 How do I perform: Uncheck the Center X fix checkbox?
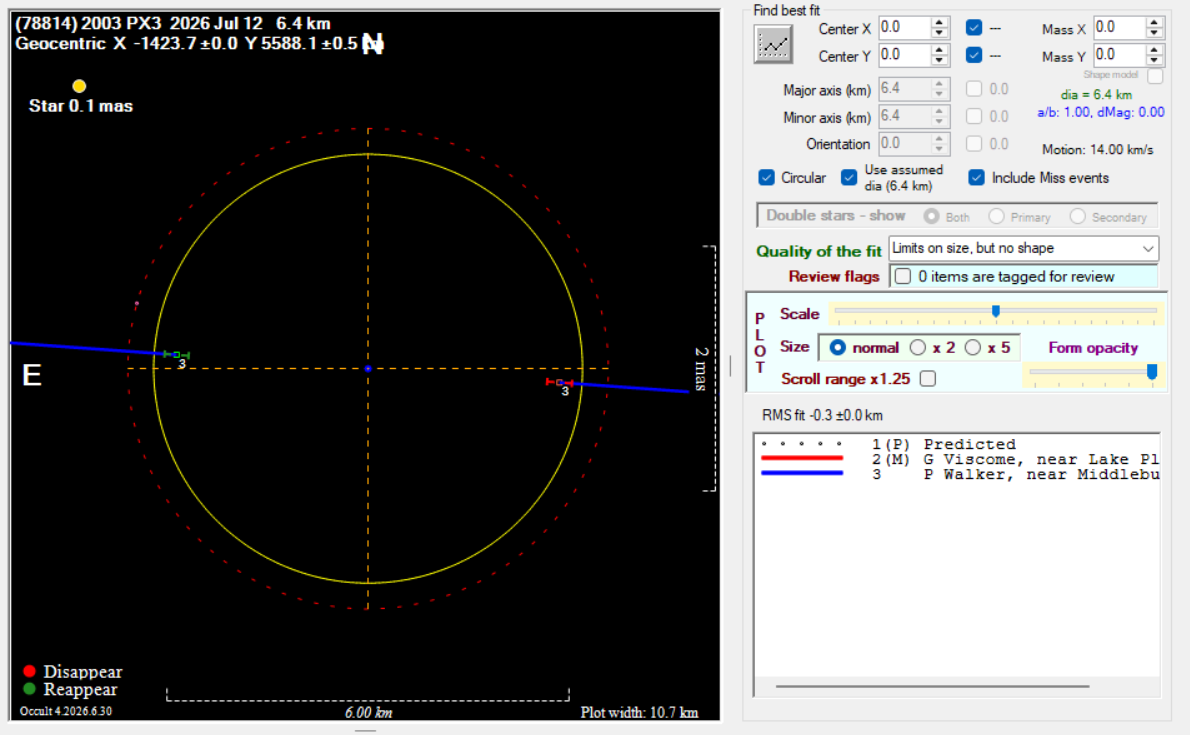(x=974, y=28)
